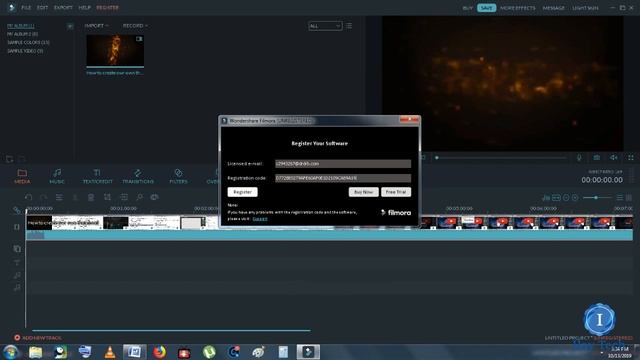The width and height of the screenshot is (640, 360).
Task: Click the preview voiceover microphone icon
Action: click(579, 158)
